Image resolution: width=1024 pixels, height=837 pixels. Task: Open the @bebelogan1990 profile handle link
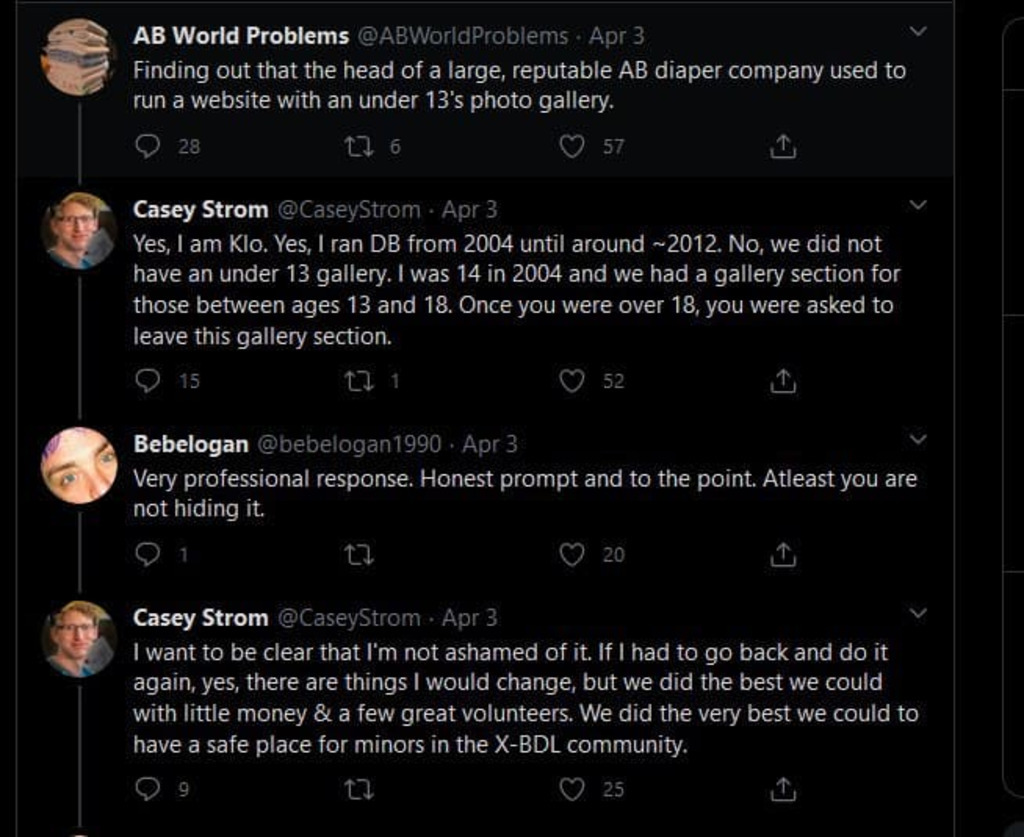[353, 444]
